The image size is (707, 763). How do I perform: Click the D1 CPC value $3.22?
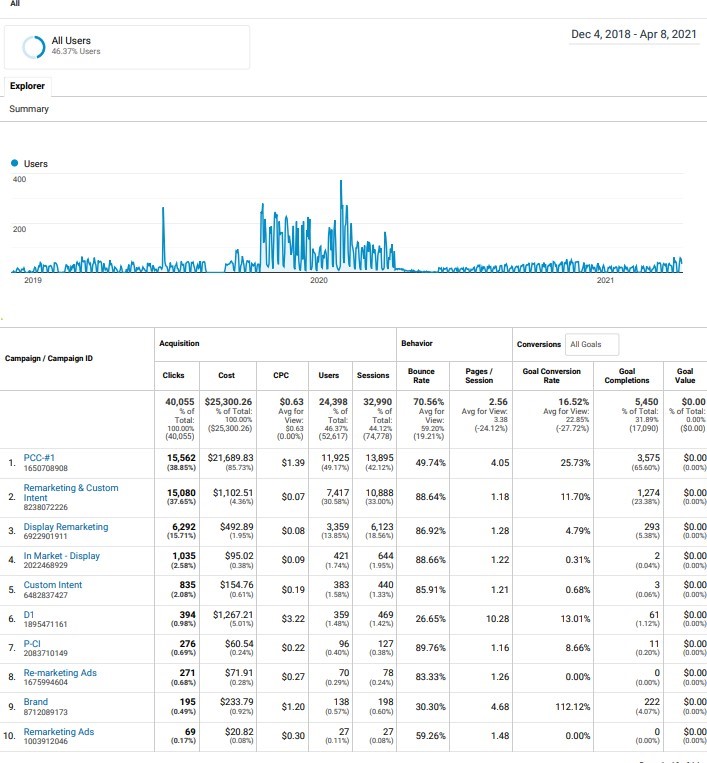pyautogui.click(x=293, y=618)
